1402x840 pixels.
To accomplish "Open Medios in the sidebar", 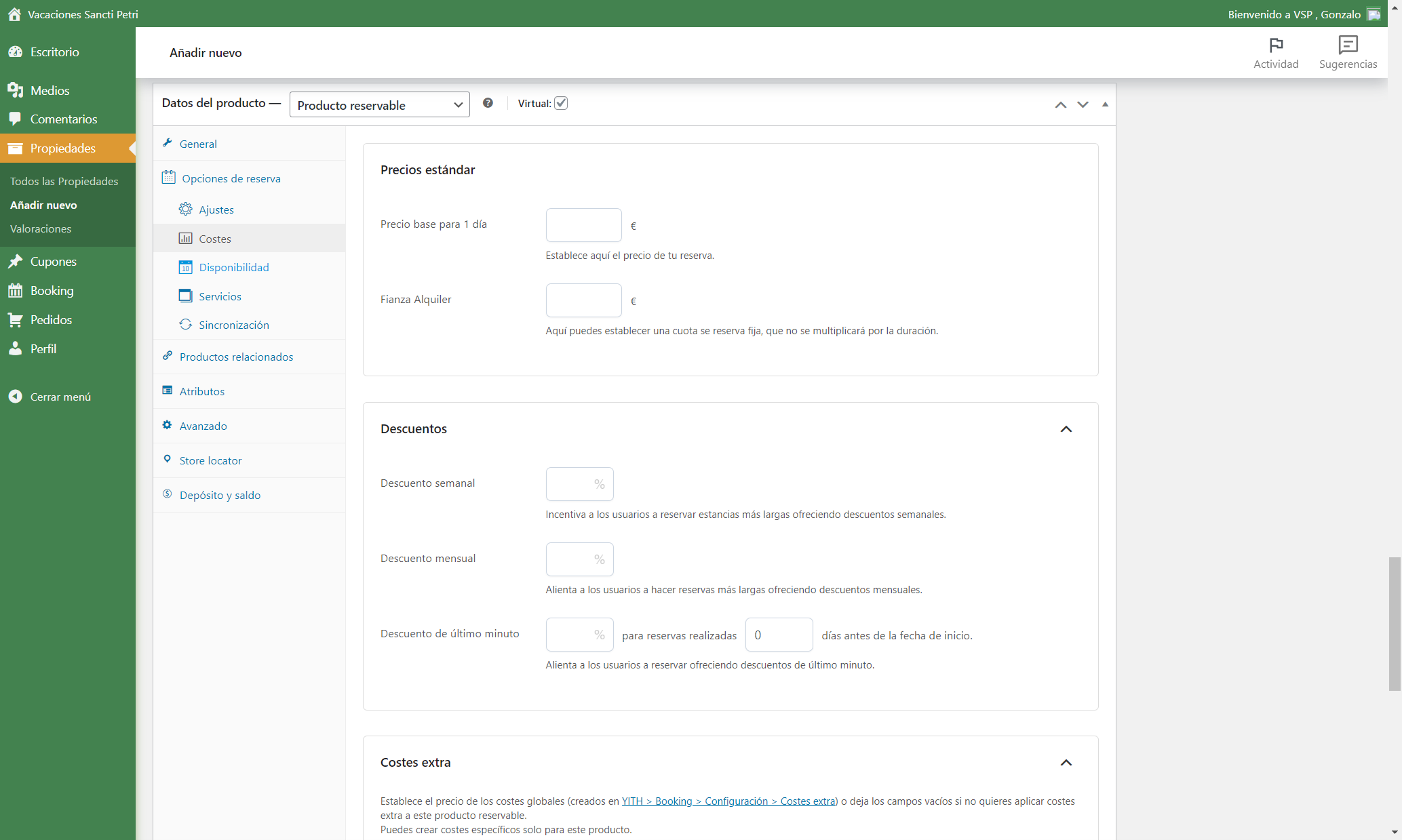I will (50, 90).
